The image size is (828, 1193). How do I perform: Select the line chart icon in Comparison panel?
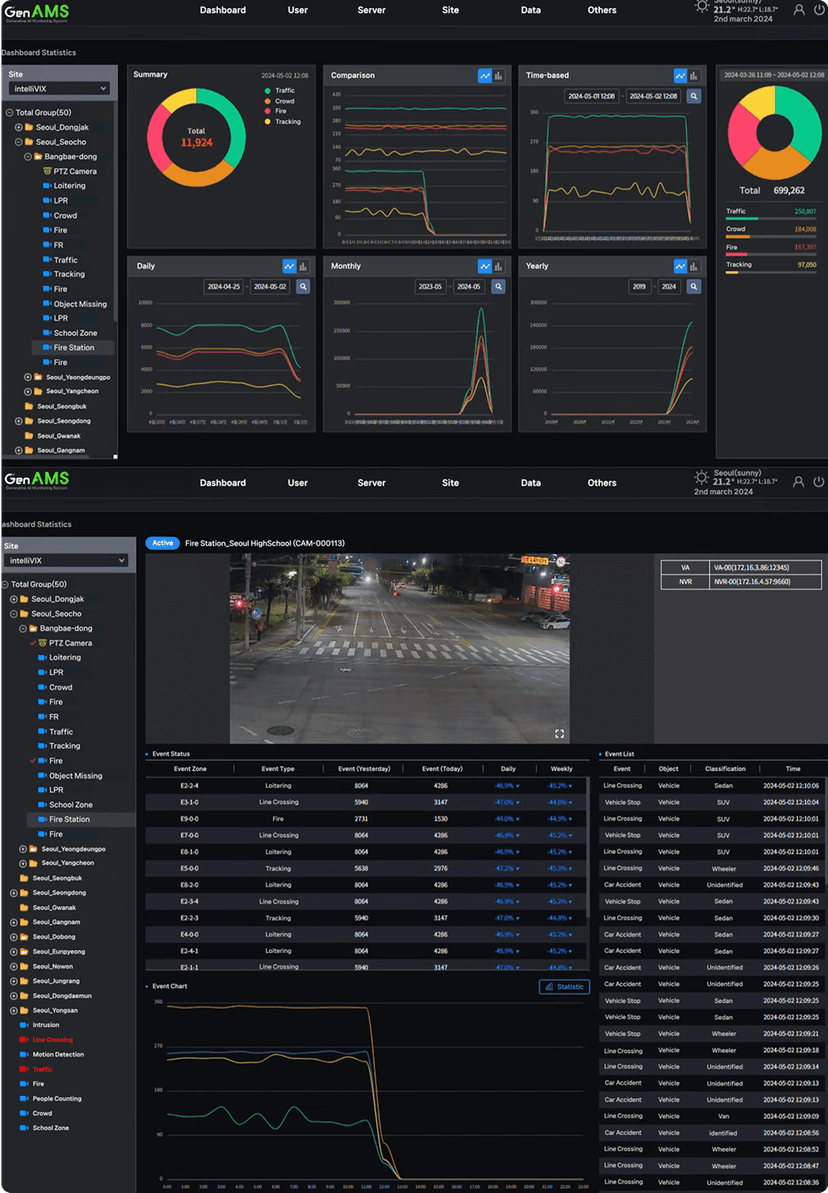485,75
